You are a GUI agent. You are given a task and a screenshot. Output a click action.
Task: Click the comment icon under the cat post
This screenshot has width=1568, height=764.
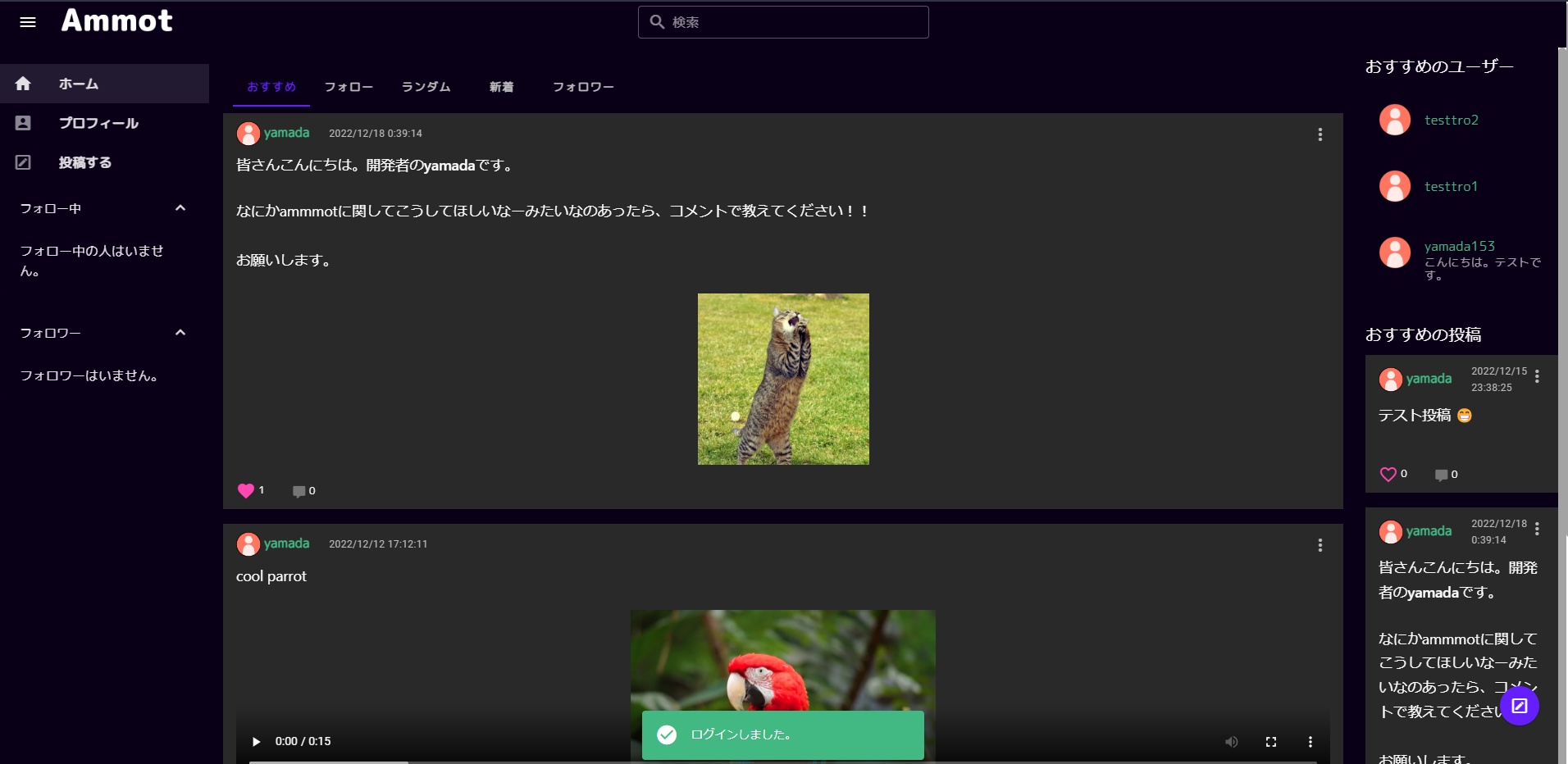coord(299,490)
